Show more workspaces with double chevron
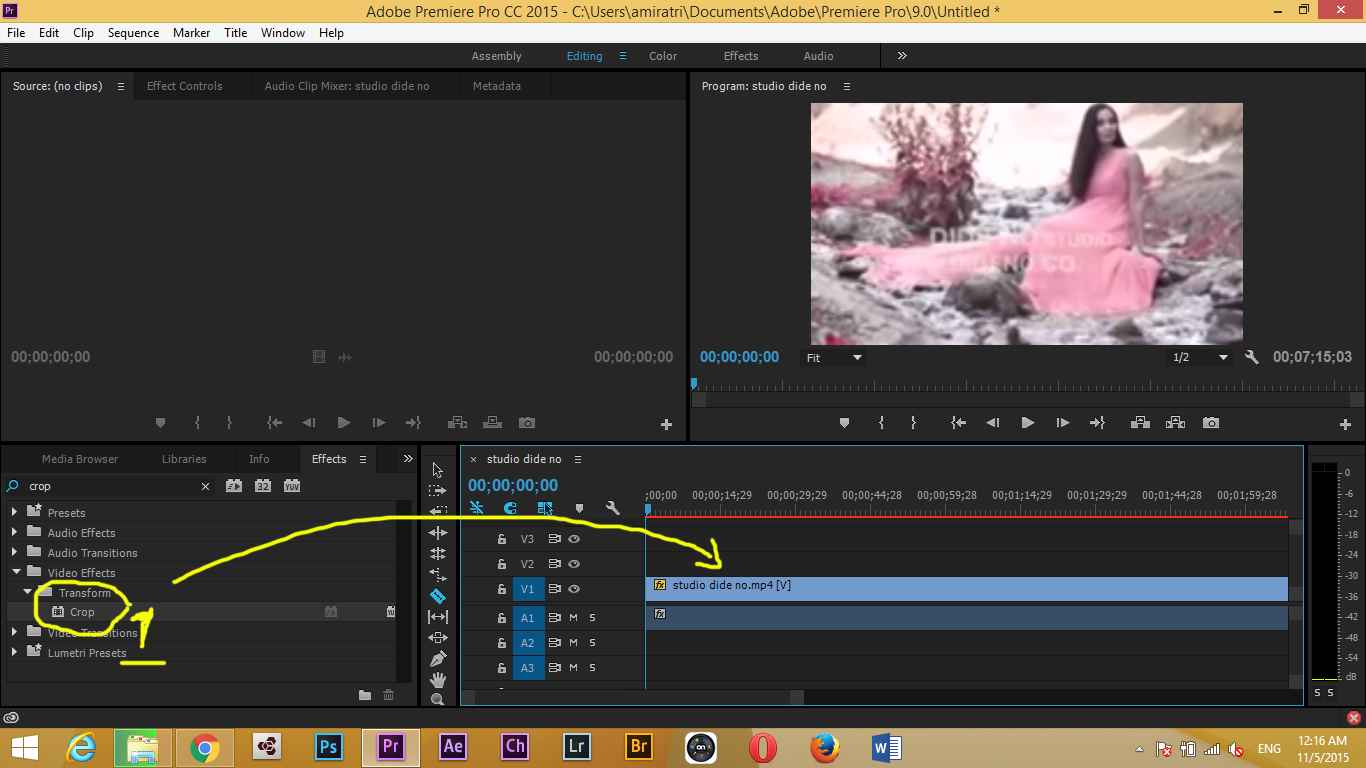The width and height of the screenshot is (1366, 768). click(902, 56)
